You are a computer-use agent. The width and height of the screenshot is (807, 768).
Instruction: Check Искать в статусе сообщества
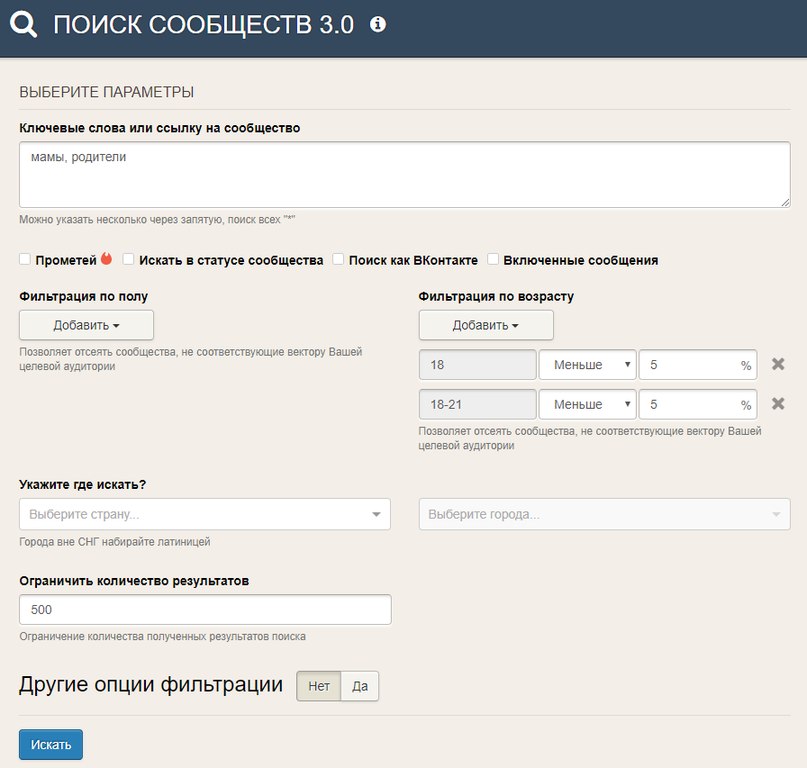click(x=128, y=259)
